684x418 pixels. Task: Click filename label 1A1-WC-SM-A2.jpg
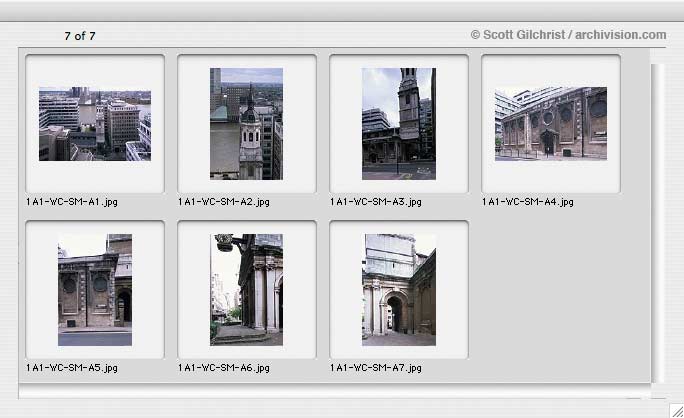tap(224, 202)
